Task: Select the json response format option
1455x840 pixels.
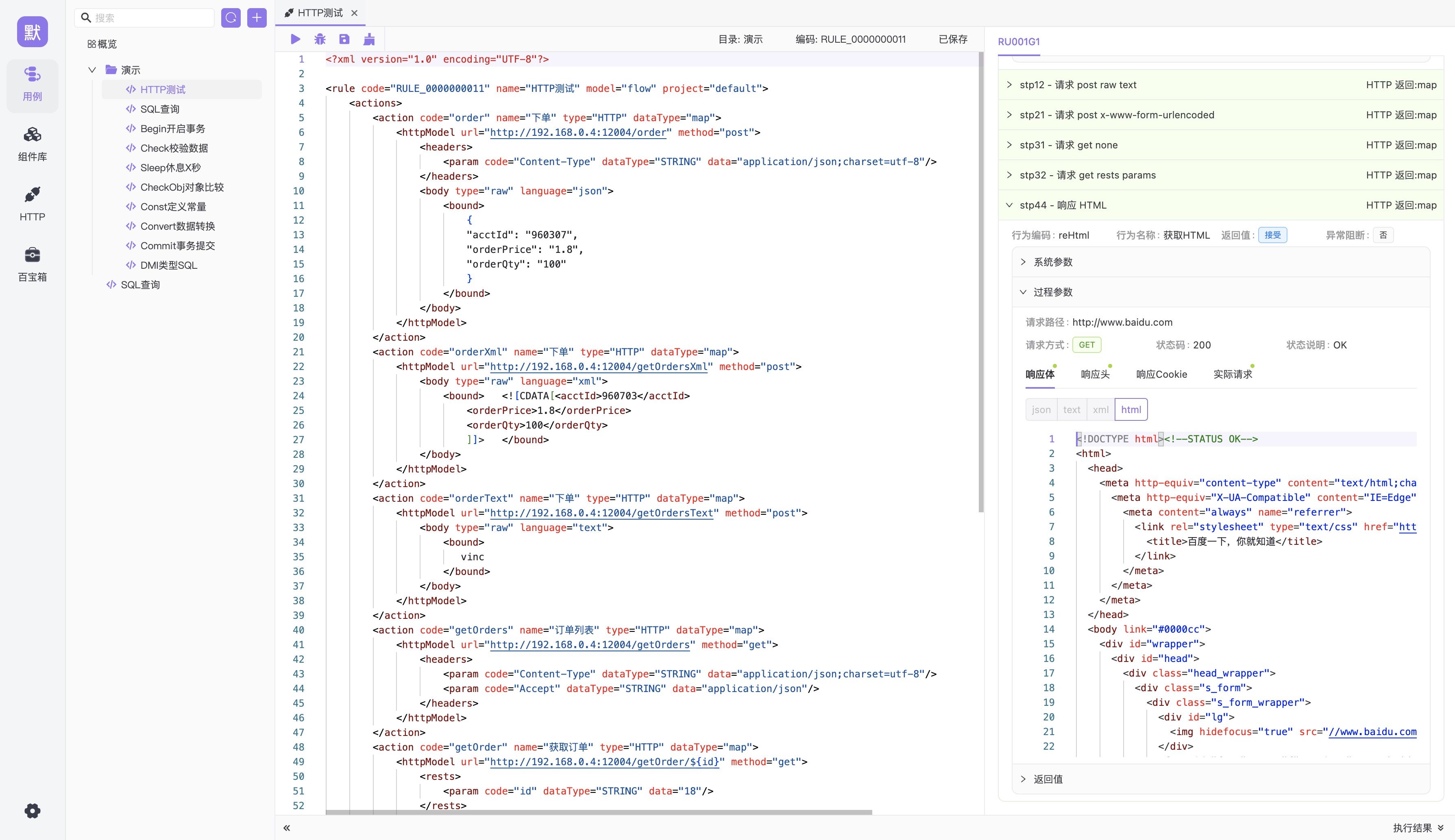Action: [1041, 409]
